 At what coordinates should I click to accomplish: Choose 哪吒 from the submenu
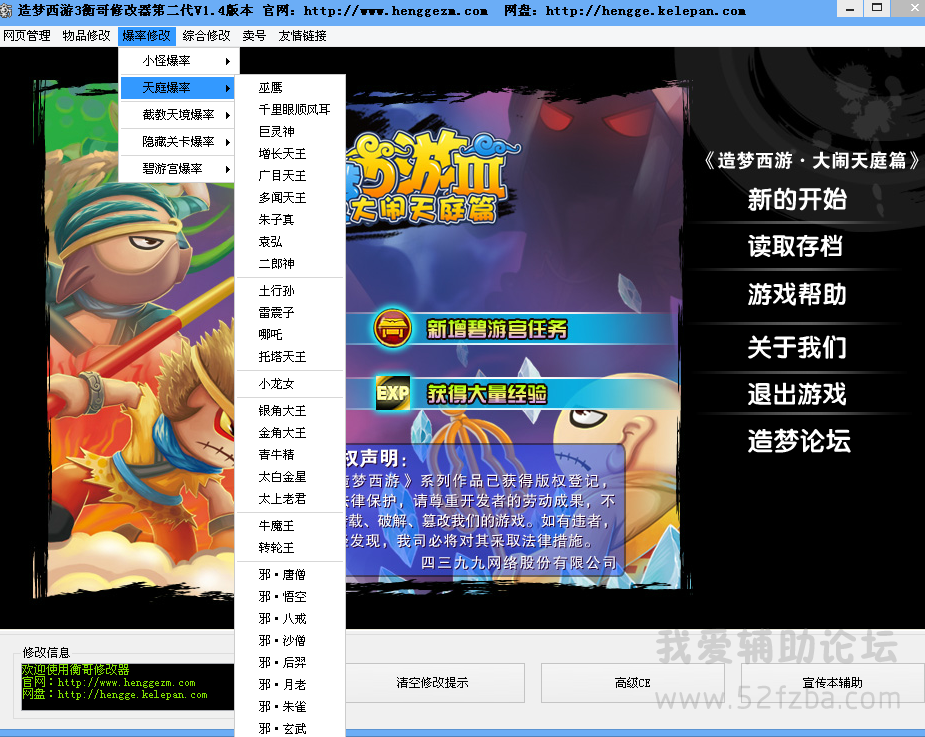[290, 335]
